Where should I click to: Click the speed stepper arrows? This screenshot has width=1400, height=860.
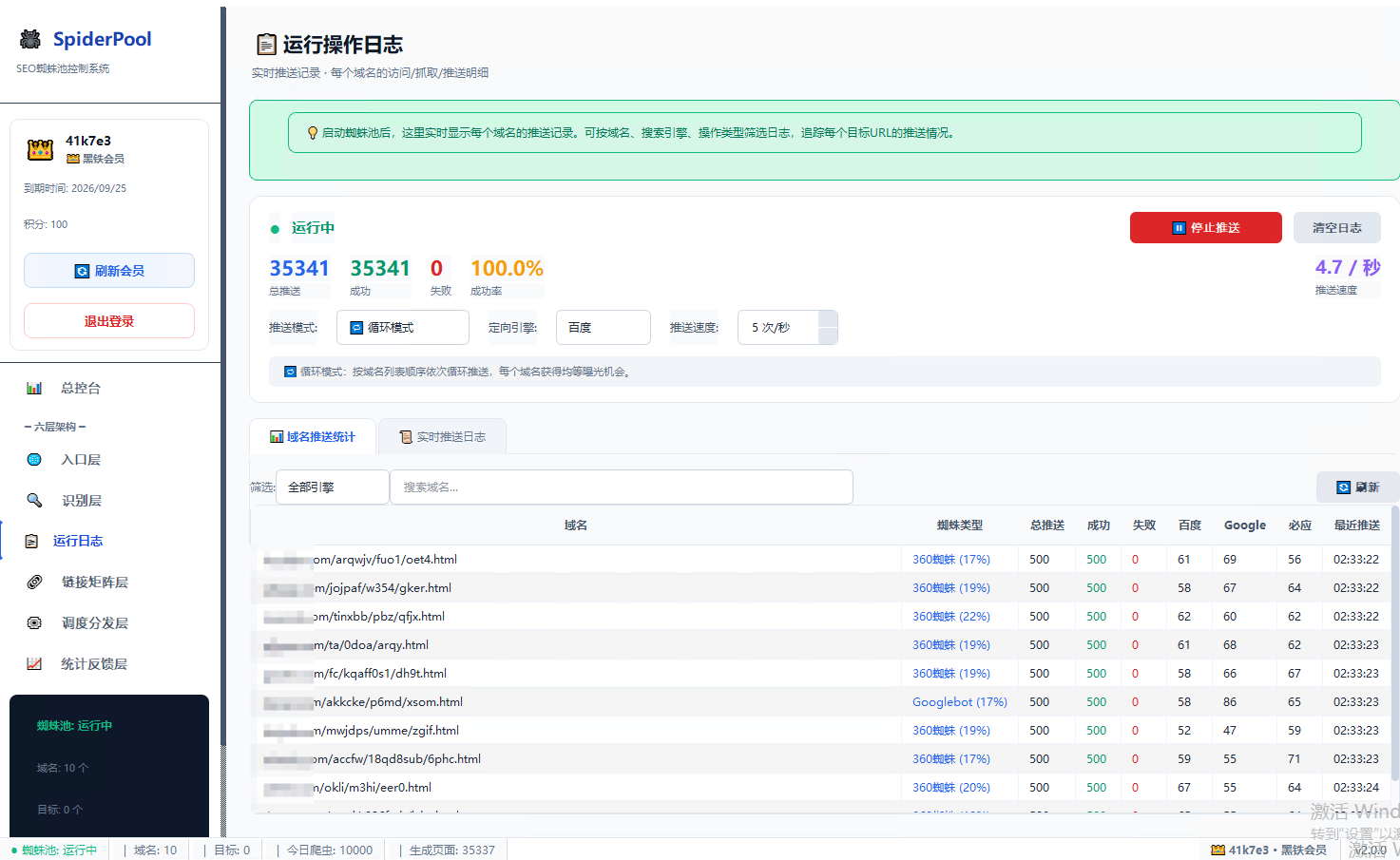point(828,328)
